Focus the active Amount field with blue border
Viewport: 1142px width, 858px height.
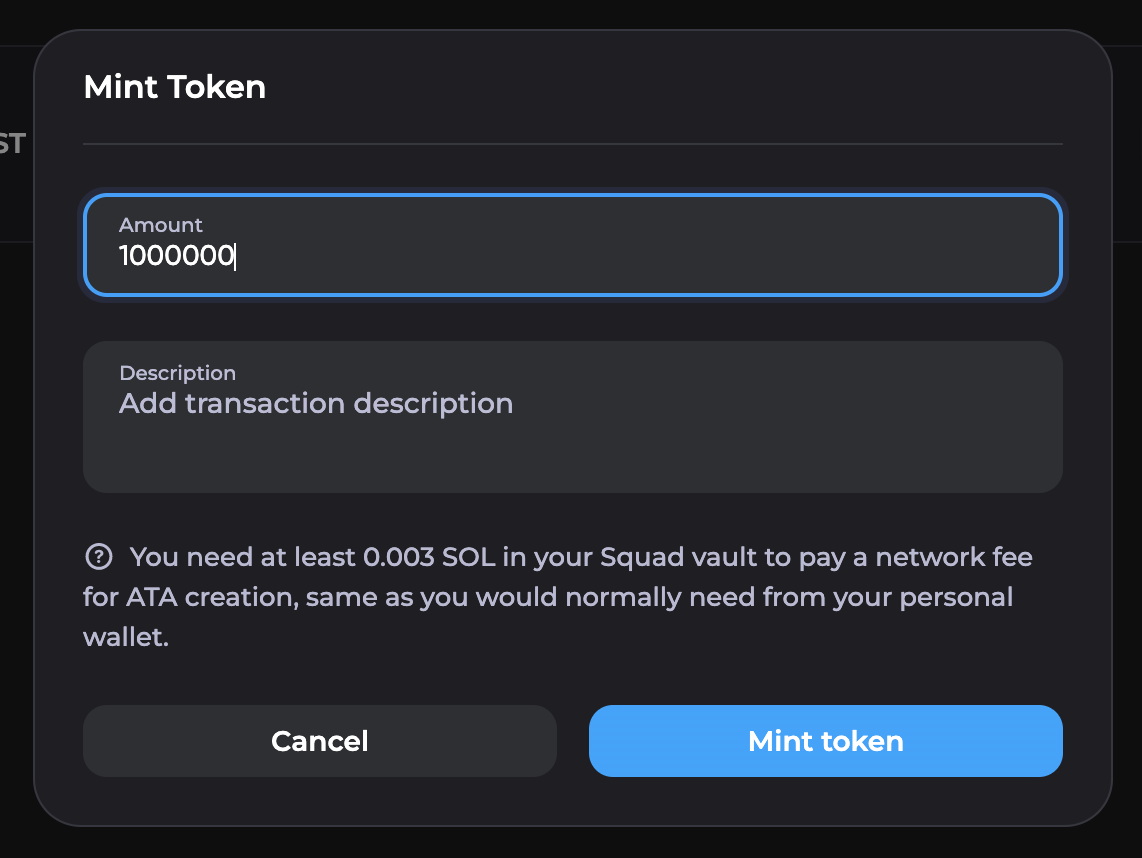tap(571, 245)
